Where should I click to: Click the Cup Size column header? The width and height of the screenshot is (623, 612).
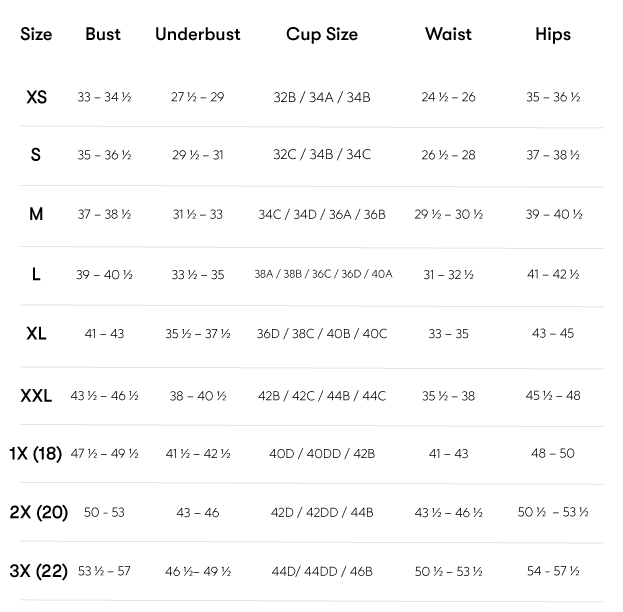point(322,34)
